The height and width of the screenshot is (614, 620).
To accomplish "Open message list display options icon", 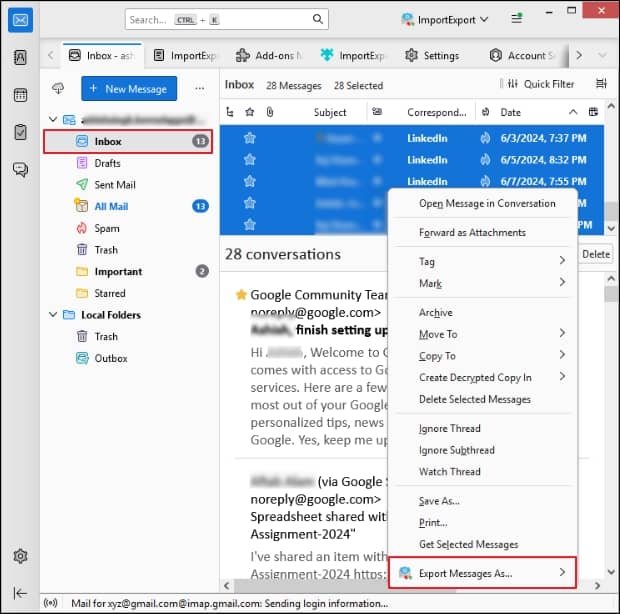I will click(601, 84).
